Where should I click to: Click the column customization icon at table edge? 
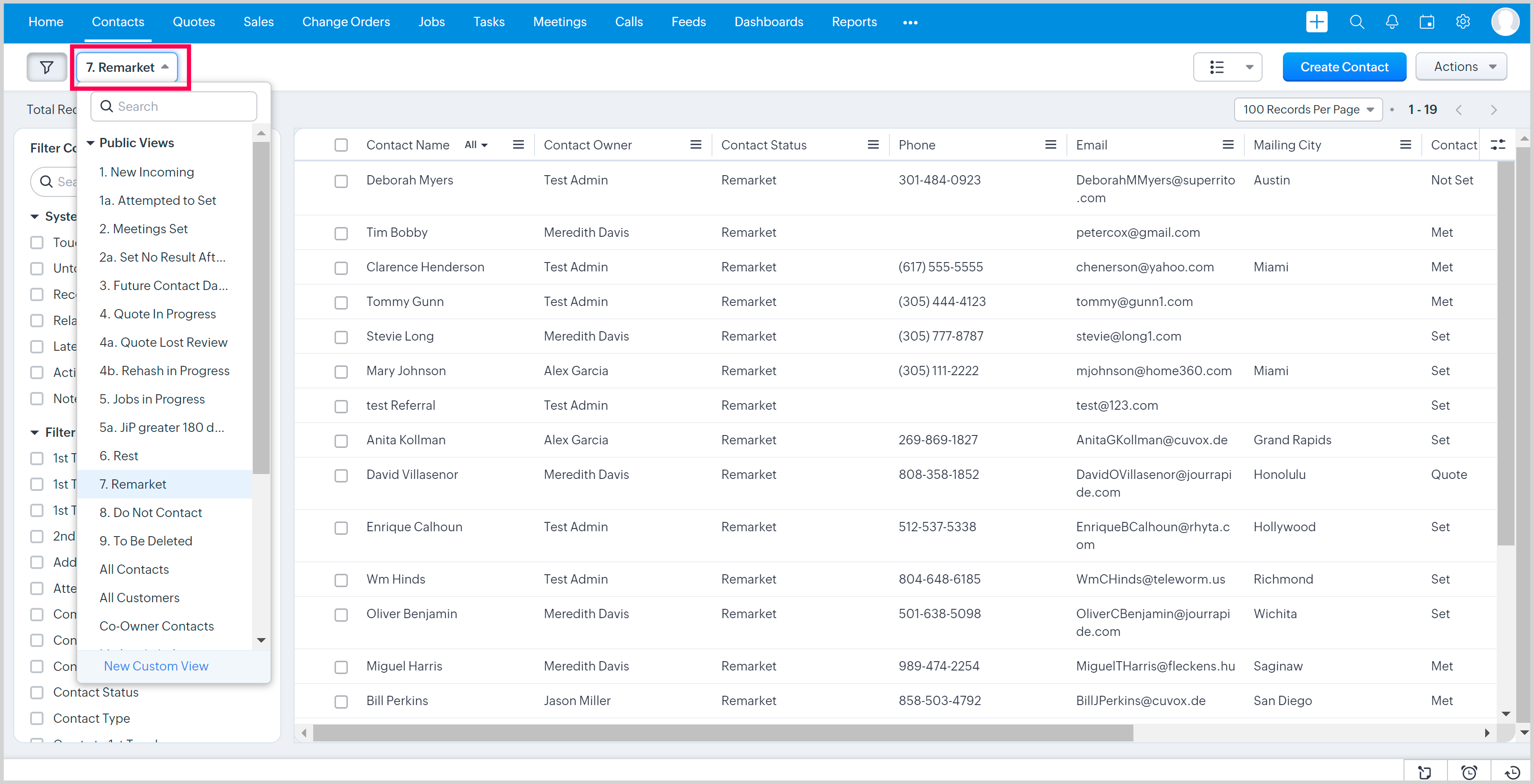click(1498, 145)
